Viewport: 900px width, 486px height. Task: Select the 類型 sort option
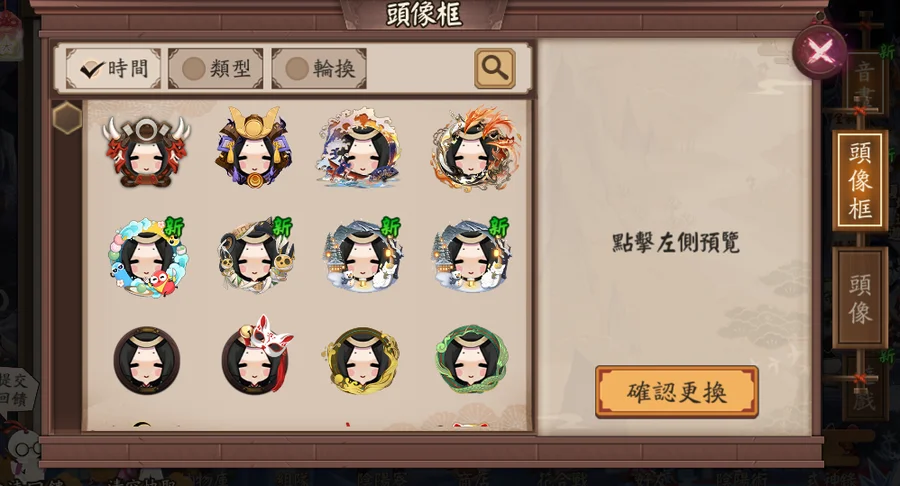pyautogui.click(x=216, y=69)
